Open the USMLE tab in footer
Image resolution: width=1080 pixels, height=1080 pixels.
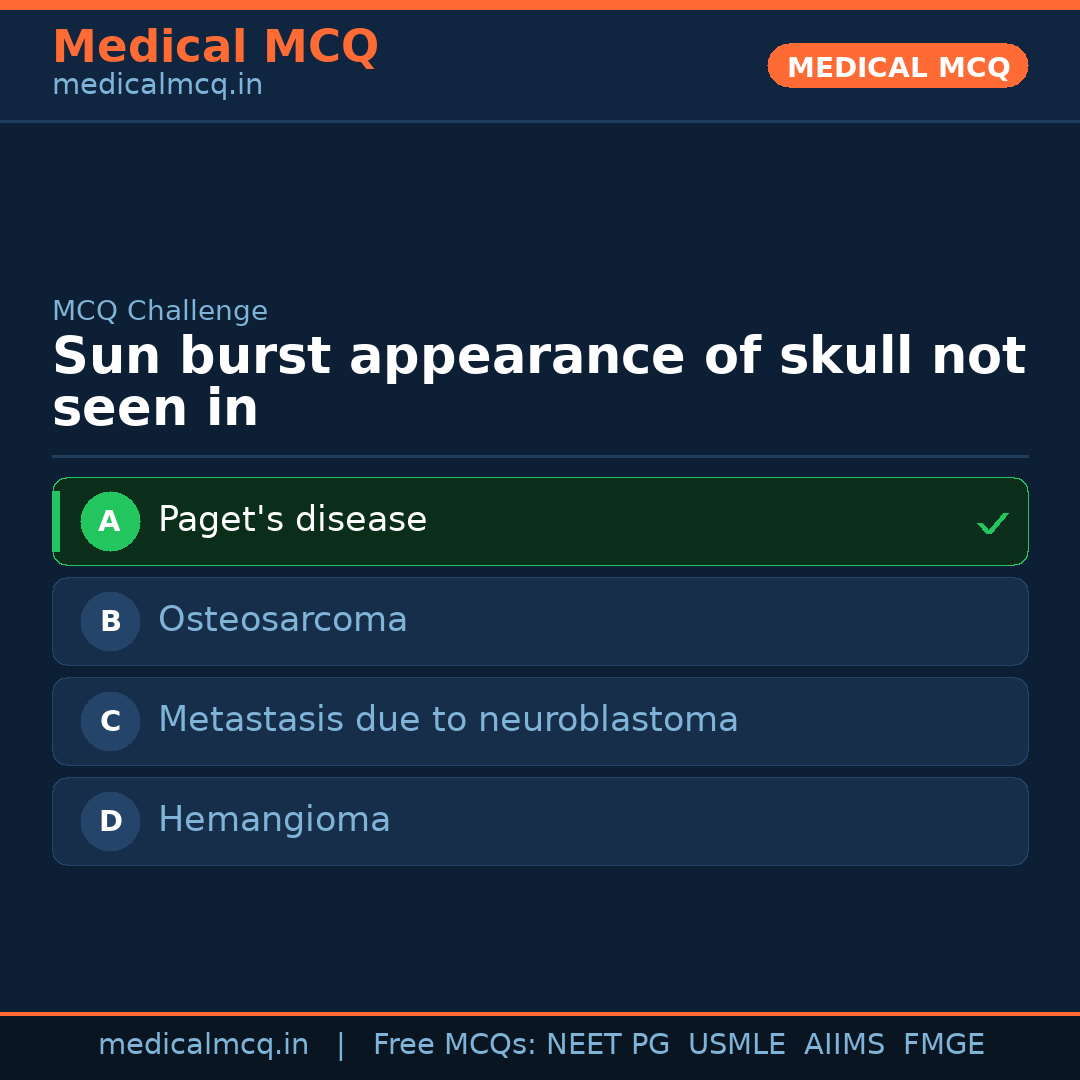pos(737,1044)
